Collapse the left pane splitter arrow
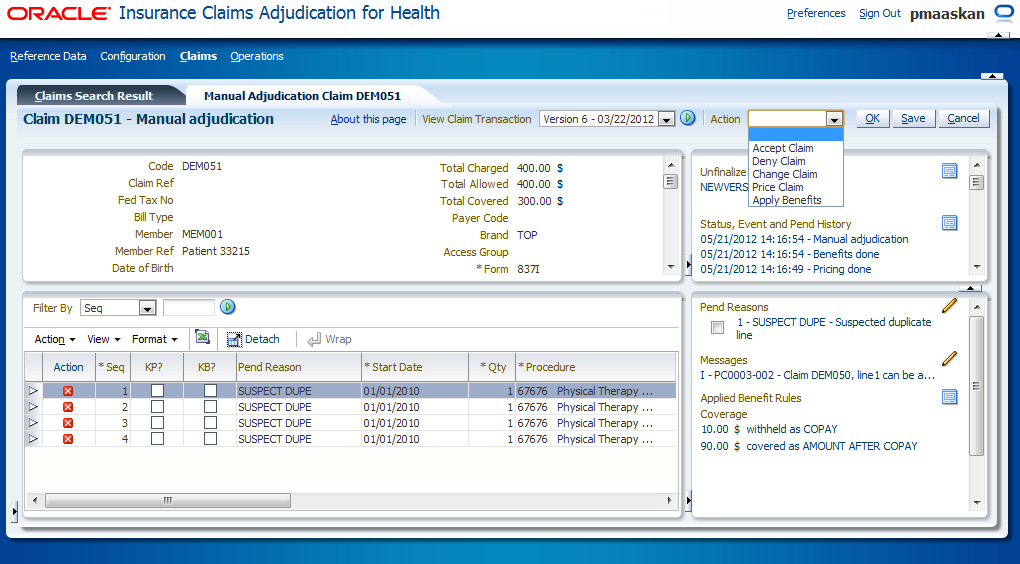 (x=14, y=512)
